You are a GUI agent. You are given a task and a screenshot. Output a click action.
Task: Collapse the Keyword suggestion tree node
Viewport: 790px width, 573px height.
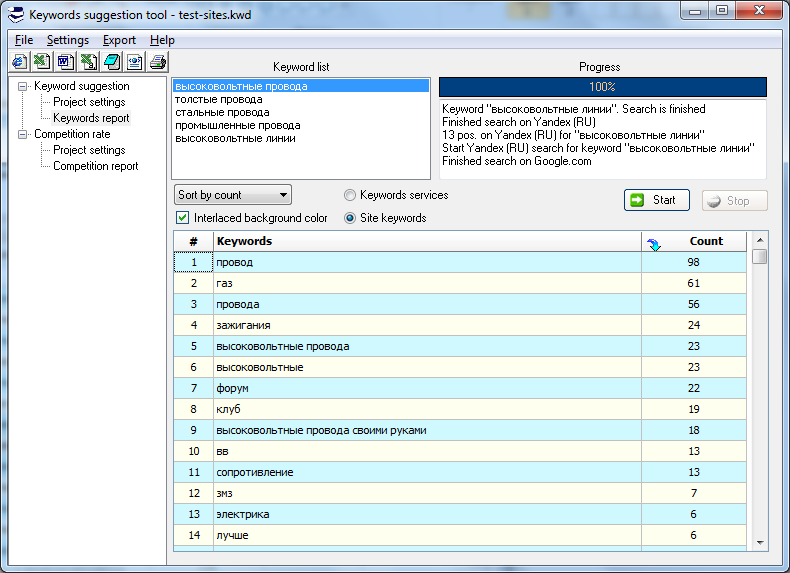[23, 87]
